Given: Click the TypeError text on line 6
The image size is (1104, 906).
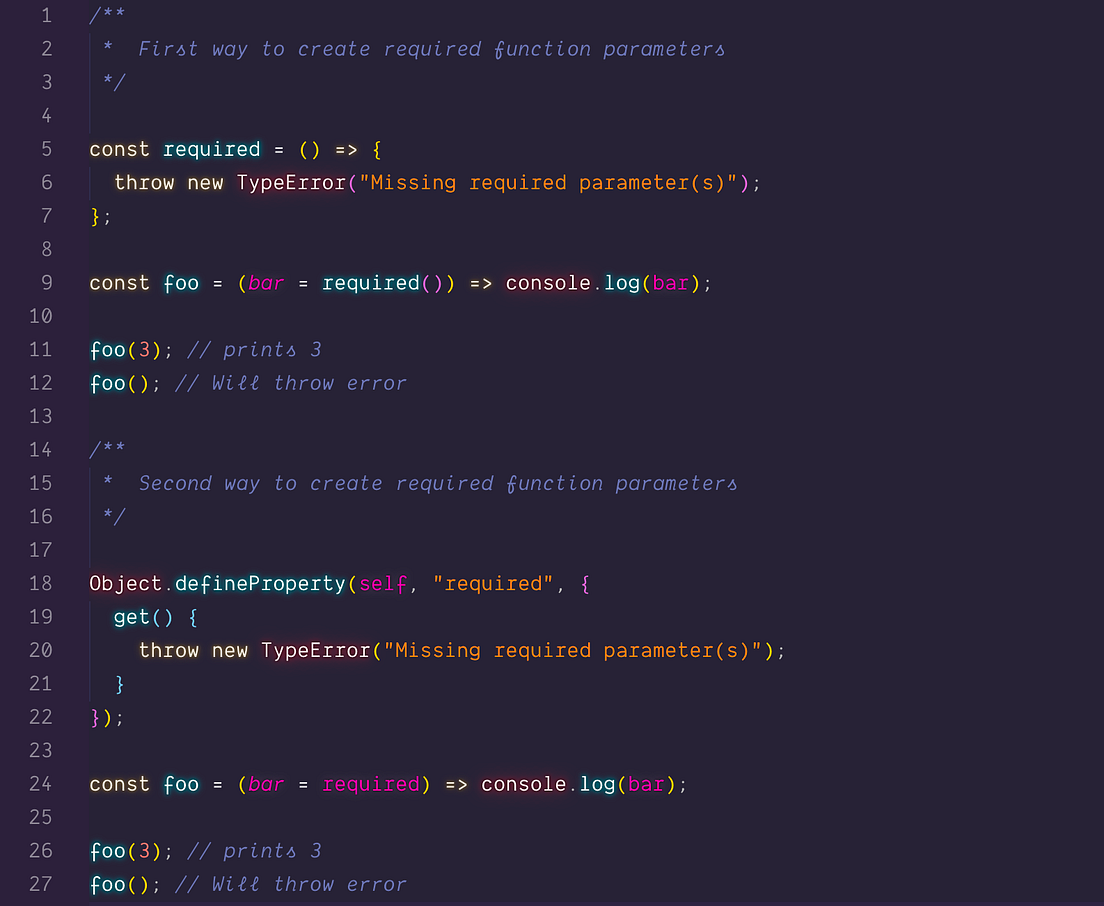Looking at the screenshot, I should tap(291, 182).
